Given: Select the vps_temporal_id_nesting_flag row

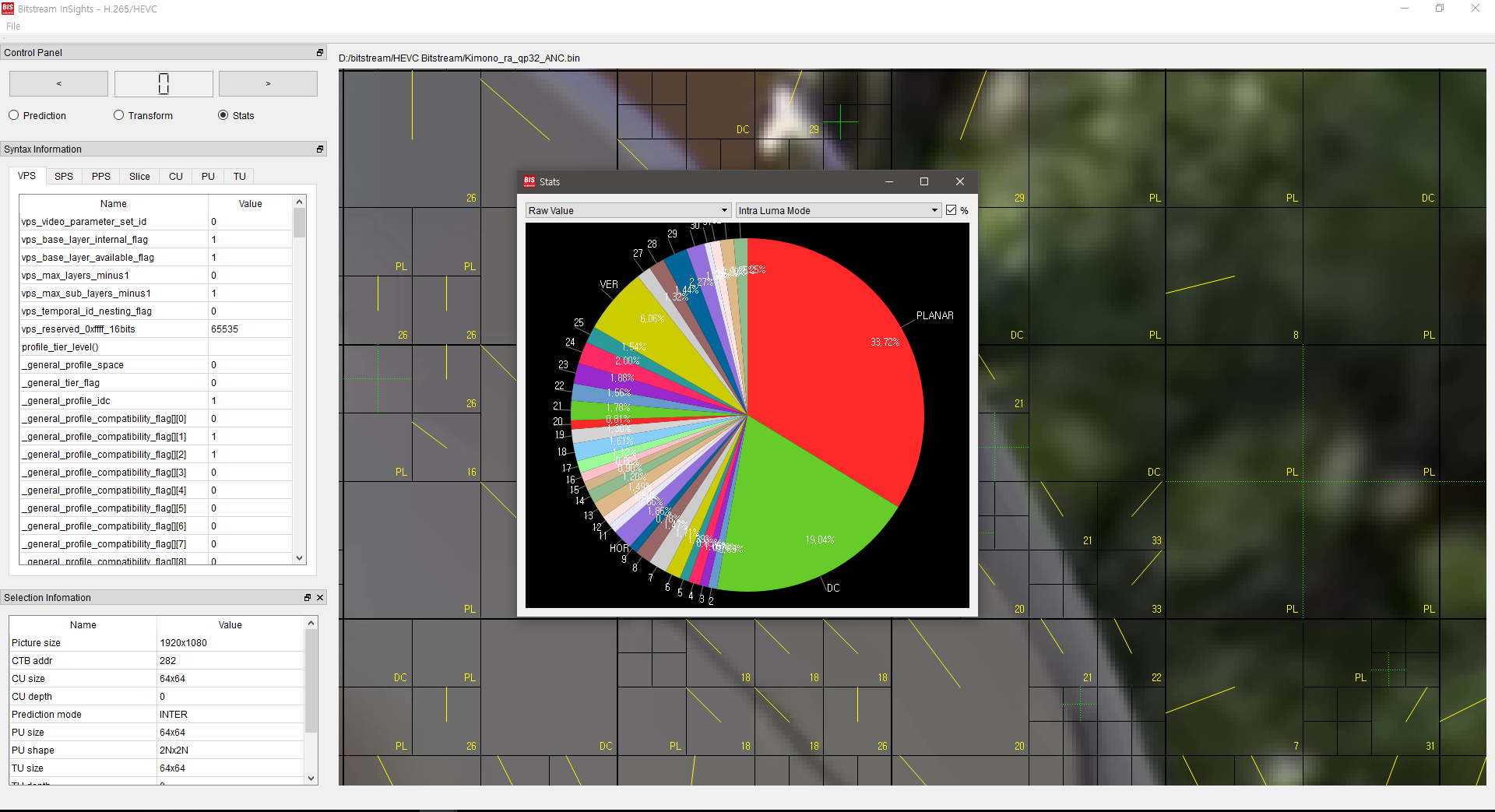Looking at the screenshot, I should pos(156,311).
